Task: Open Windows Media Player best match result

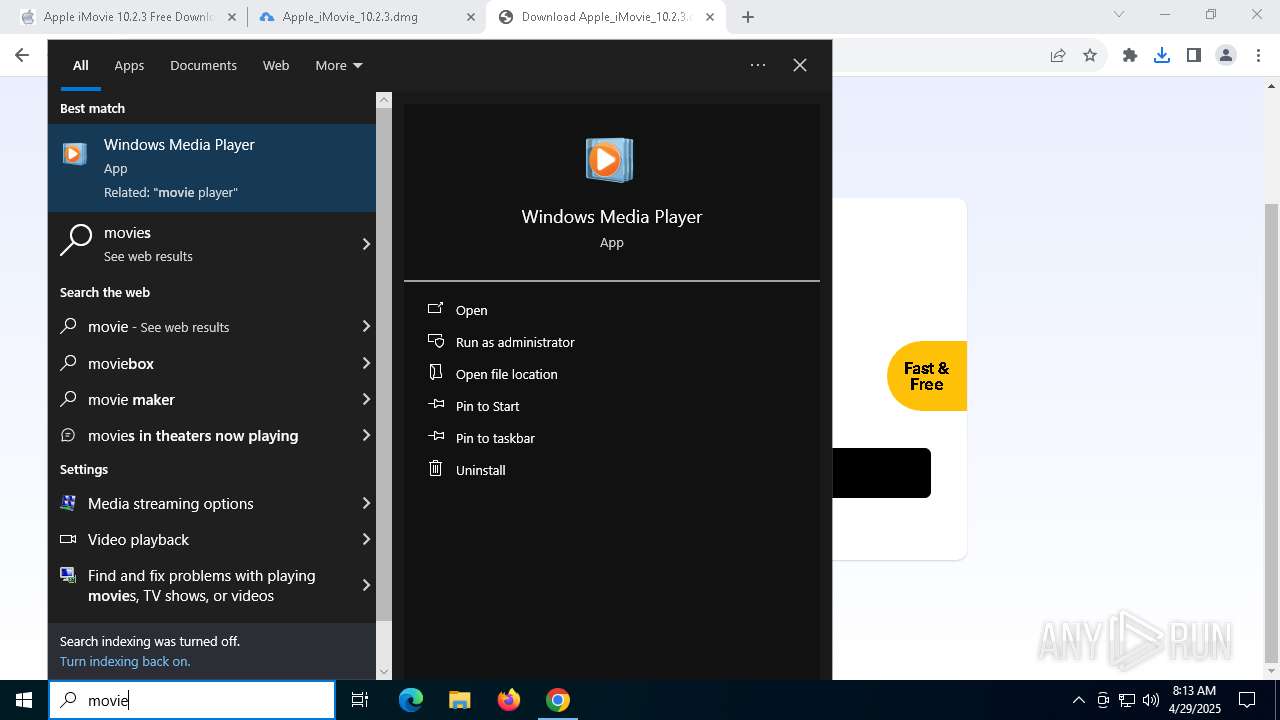Action: (212, 168)
